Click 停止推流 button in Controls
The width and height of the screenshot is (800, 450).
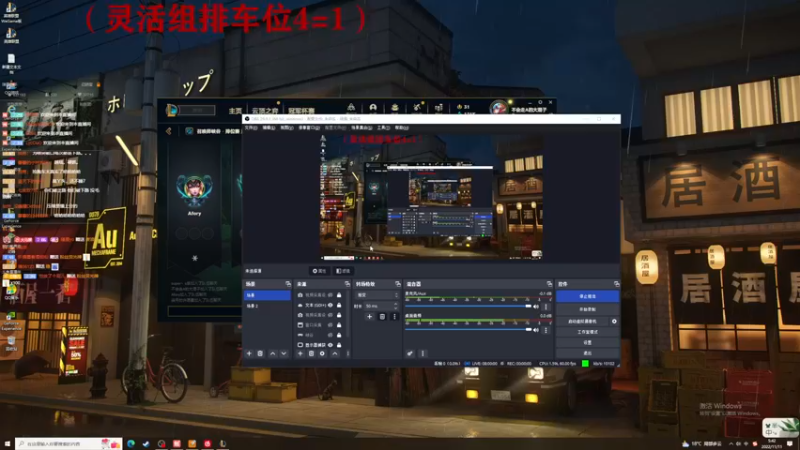(587, 296)
